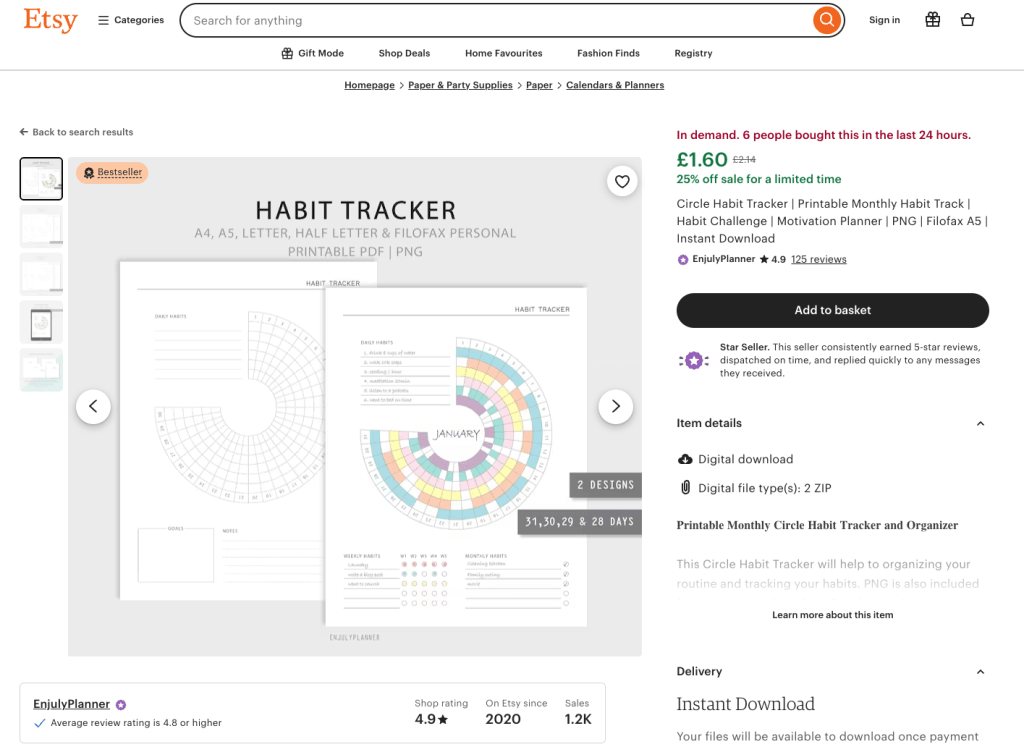Open the 125 reviews link
This screenshot has height=747, width=1024.
click(x=818, y=260)
